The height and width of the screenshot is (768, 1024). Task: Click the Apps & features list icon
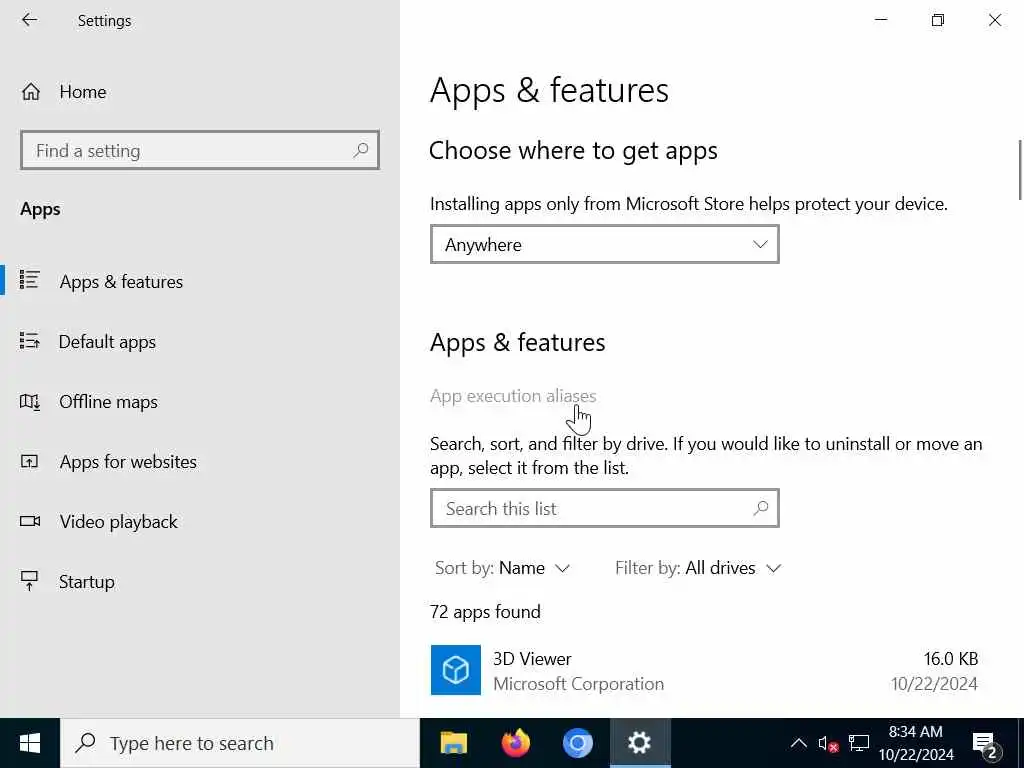[x=29, y=280]
